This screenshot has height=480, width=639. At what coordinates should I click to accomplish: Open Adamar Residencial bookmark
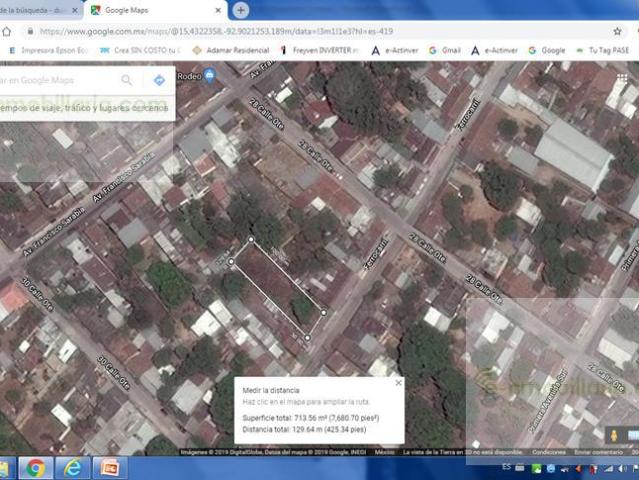[231, 50]
